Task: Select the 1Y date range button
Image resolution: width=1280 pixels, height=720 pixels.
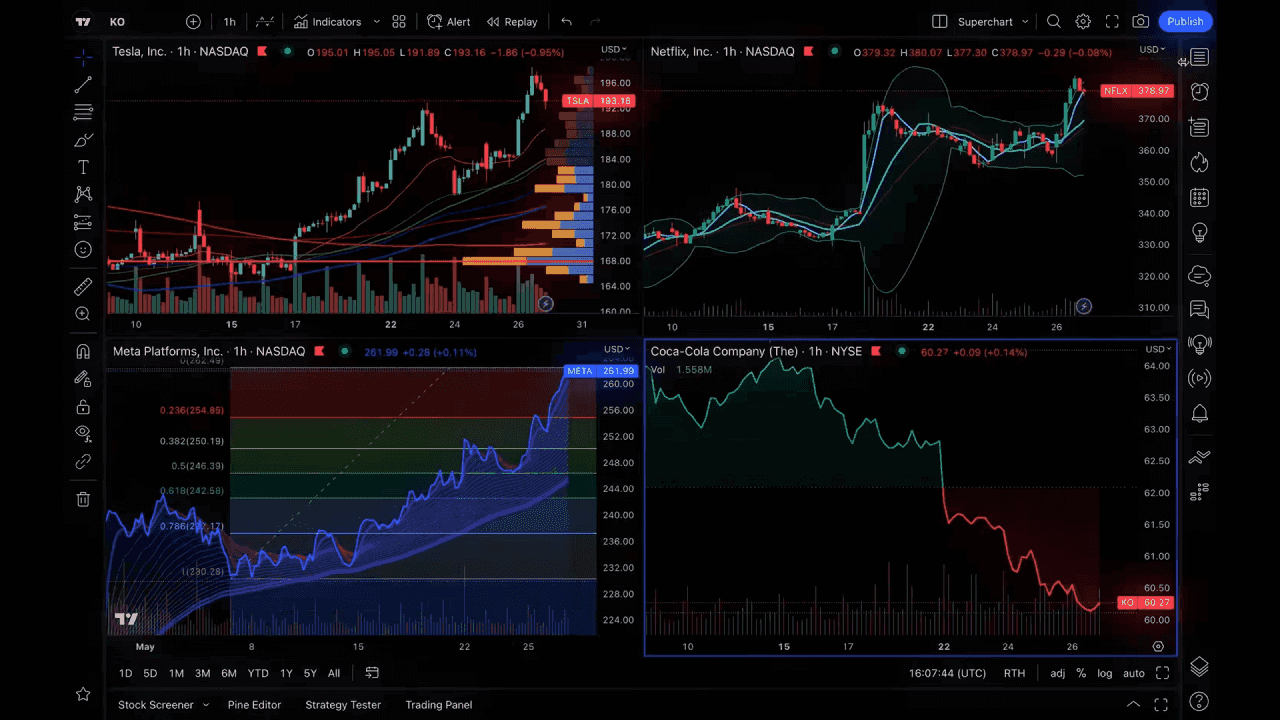Action: tap(286, 673)
